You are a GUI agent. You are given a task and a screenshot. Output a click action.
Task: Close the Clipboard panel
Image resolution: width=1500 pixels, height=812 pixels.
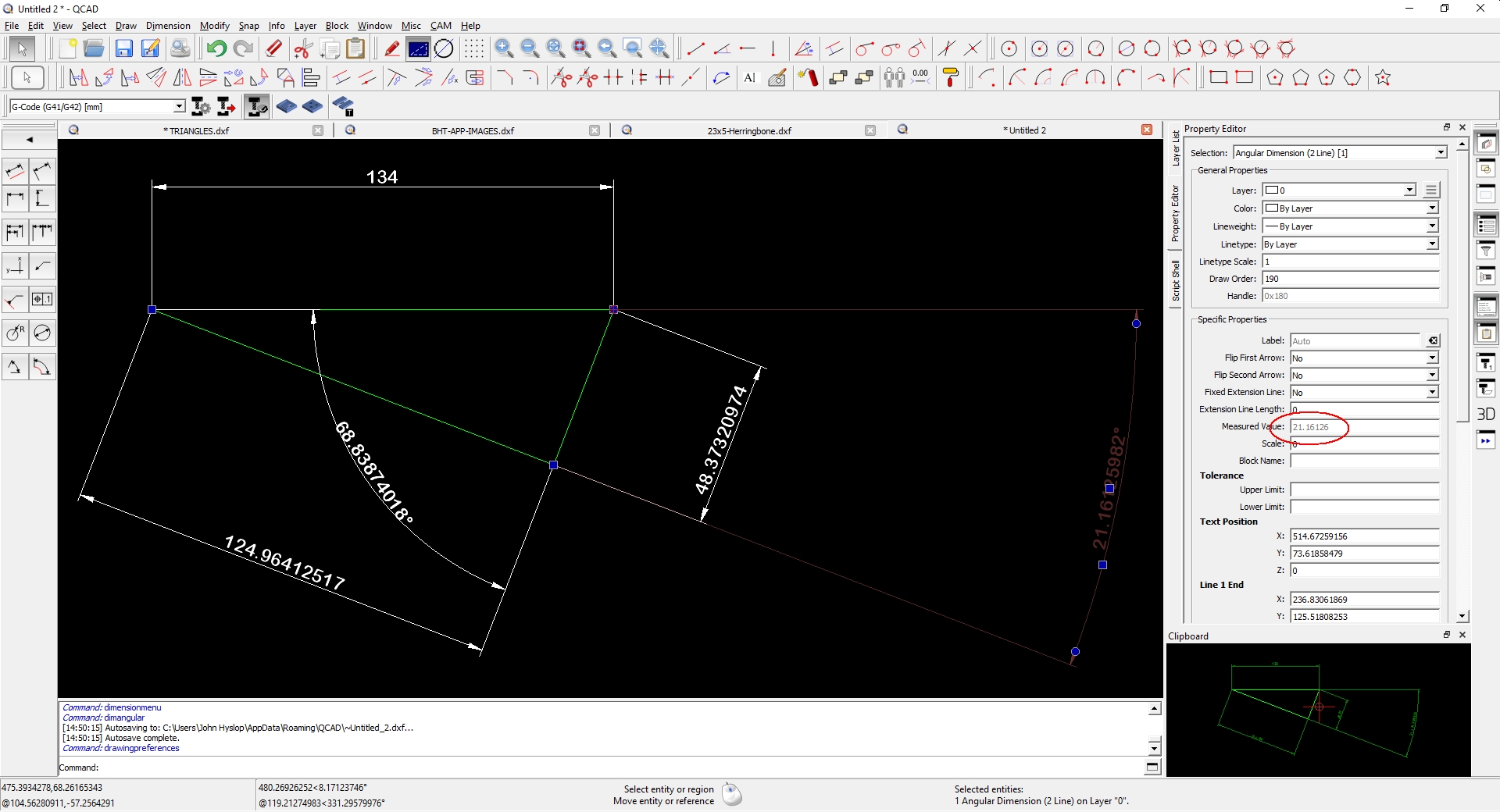[1462, 635]
